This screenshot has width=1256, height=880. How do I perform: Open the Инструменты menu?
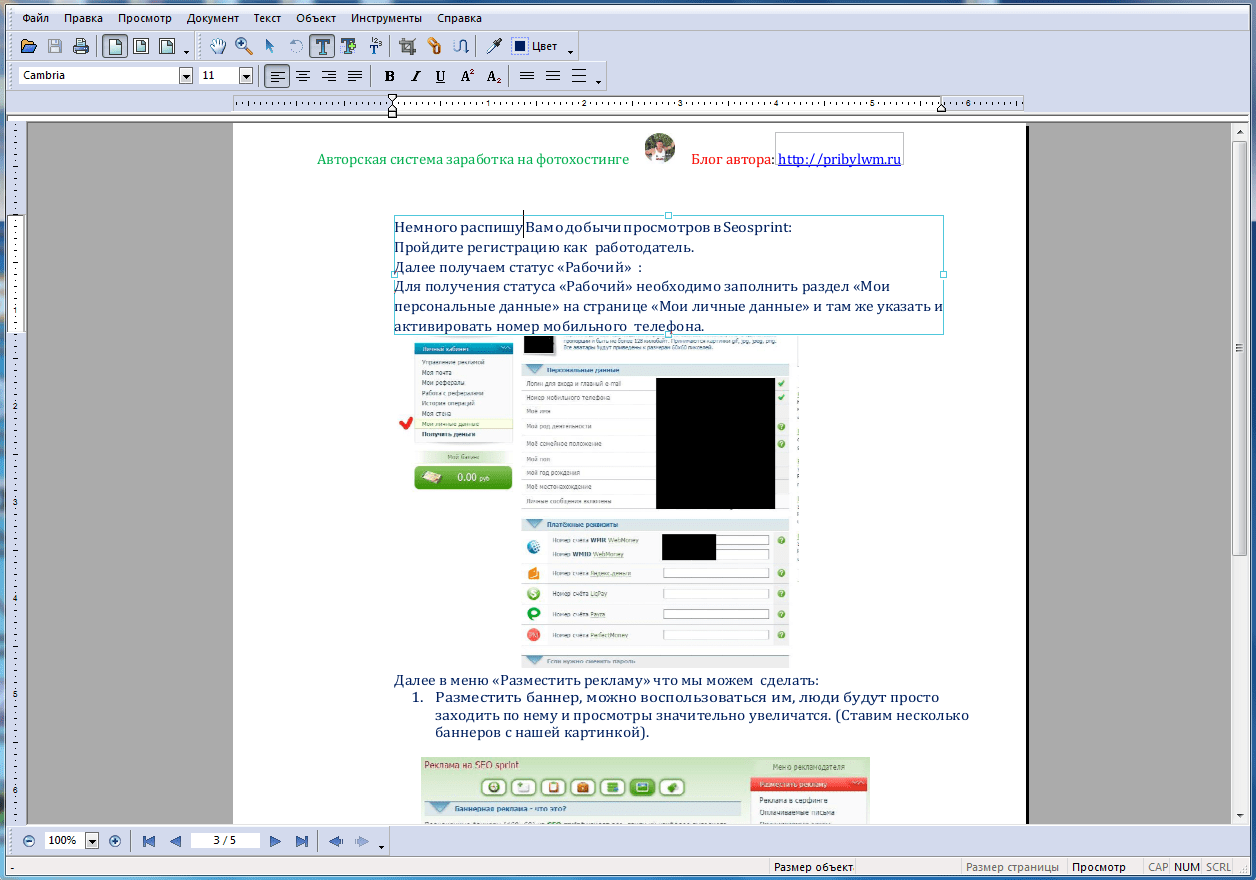click(x=386, y=18)
